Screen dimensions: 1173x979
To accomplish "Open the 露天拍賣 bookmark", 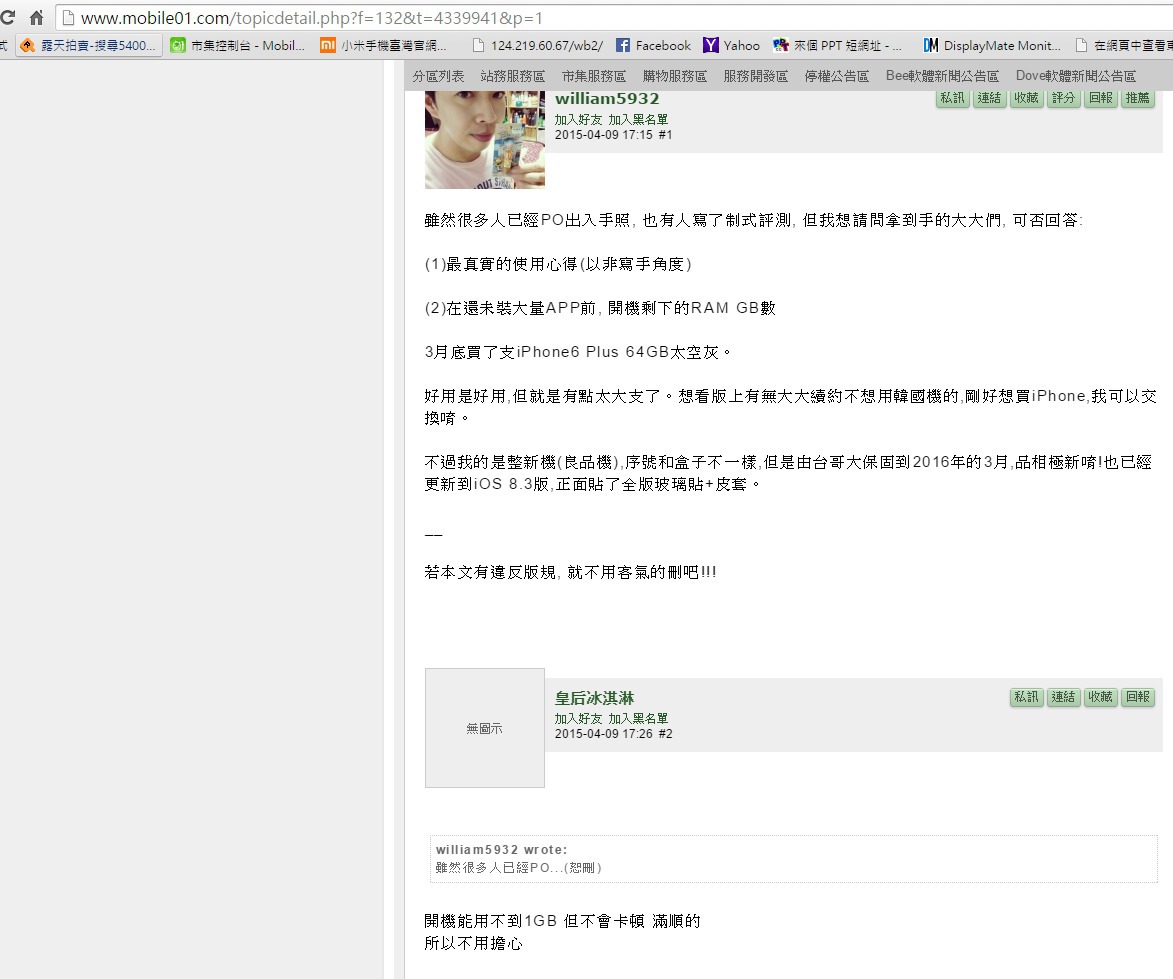I will pyautogui.click(x=88, y=46).
